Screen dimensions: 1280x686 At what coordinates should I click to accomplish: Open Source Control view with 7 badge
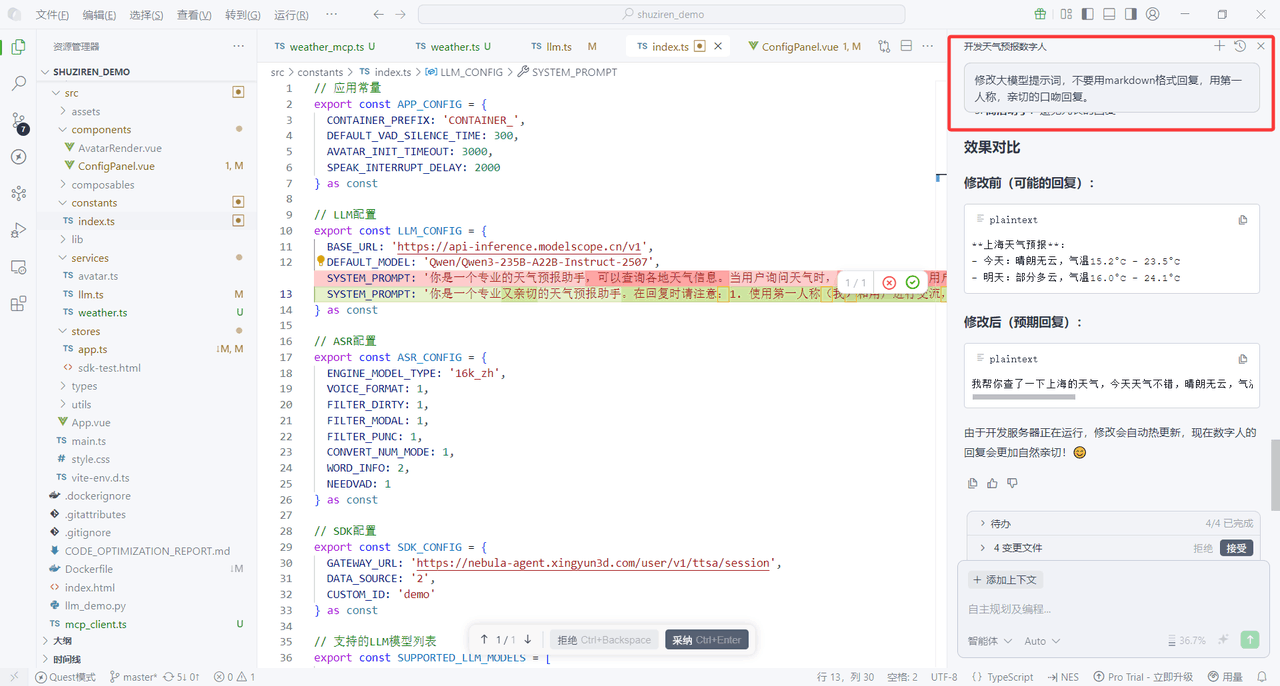[18, 121]
